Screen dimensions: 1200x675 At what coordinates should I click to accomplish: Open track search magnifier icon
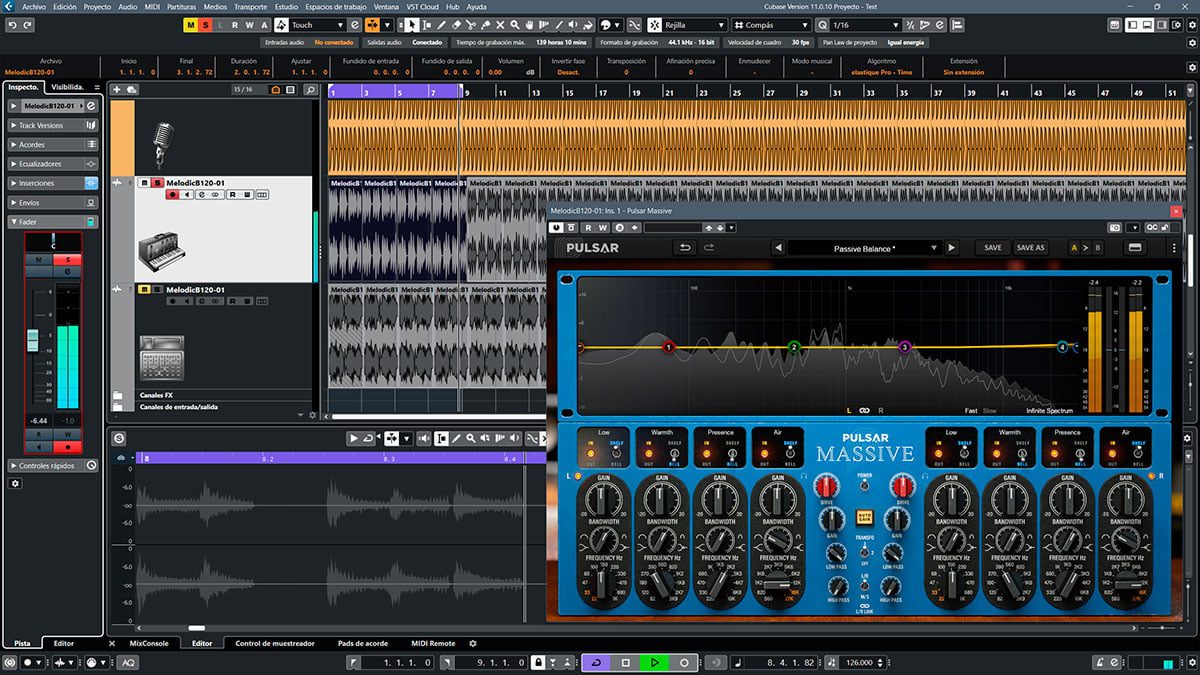pyautogui.click(x=311, y=90)
